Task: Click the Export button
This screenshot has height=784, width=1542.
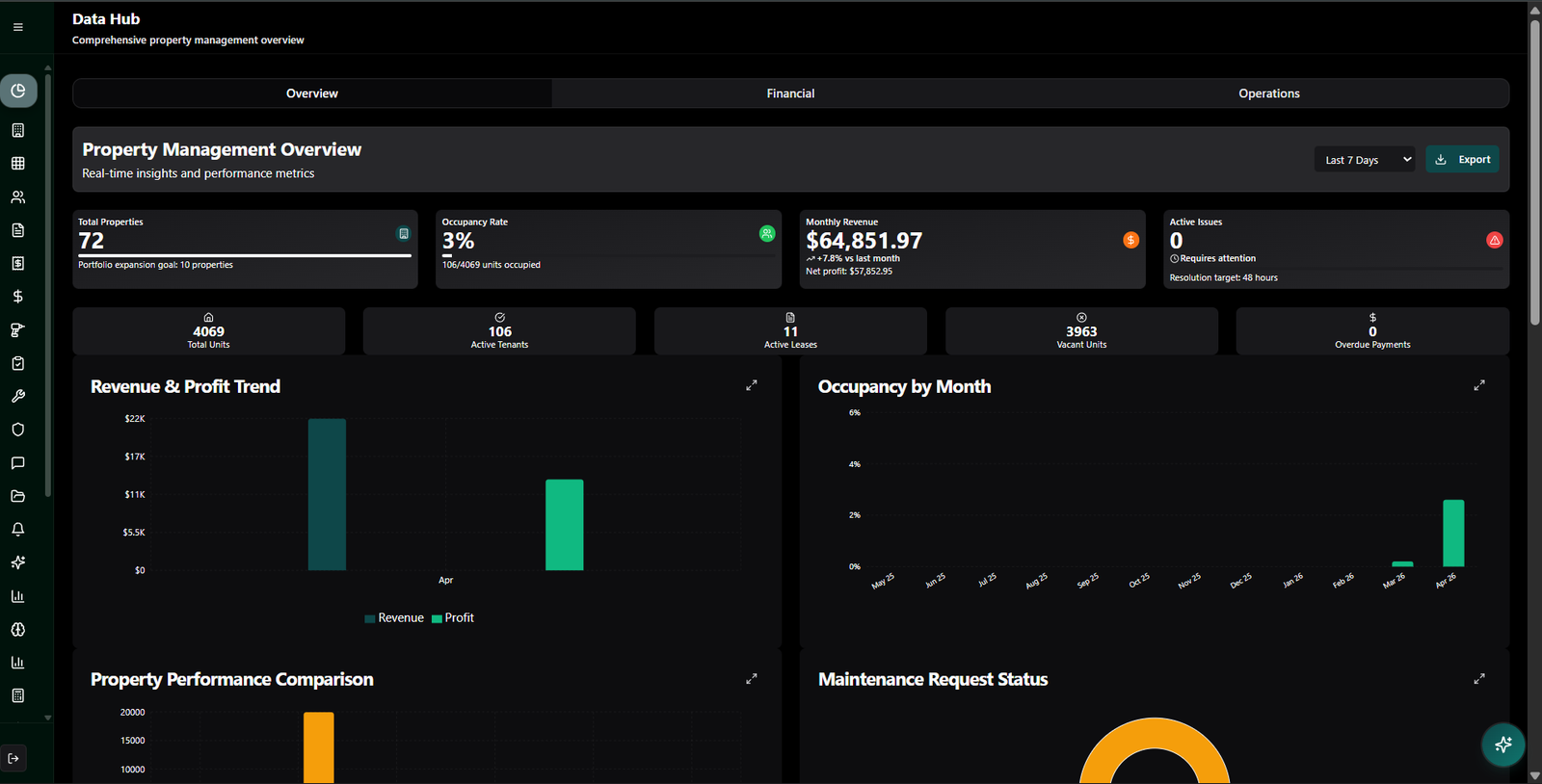Action: pyautogui.click(x=1462, y=160)
